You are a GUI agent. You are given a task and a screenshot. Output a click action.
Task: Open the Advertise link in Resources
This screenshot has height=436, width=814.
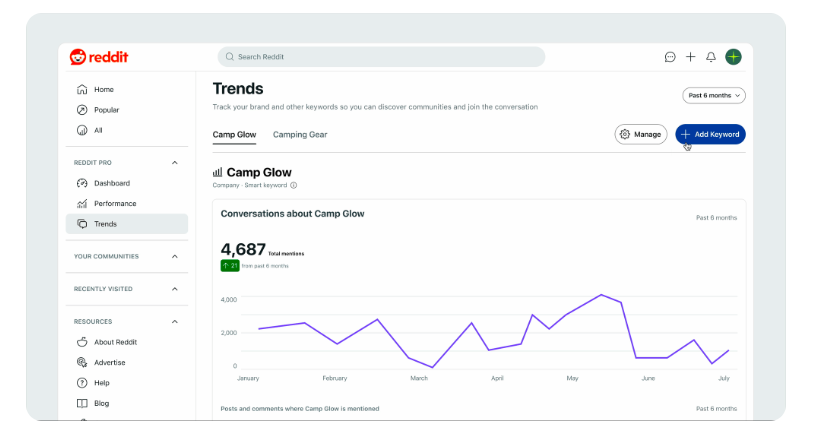tap(109, 363)
